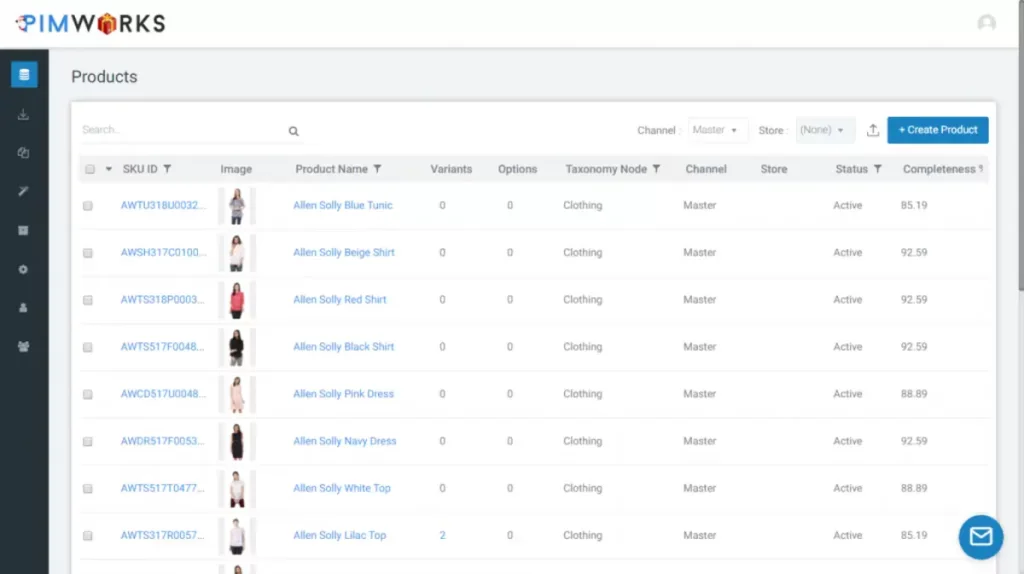Click the Red Shirt product thumbnail
Screen dimensions: 1024x574
237,300
